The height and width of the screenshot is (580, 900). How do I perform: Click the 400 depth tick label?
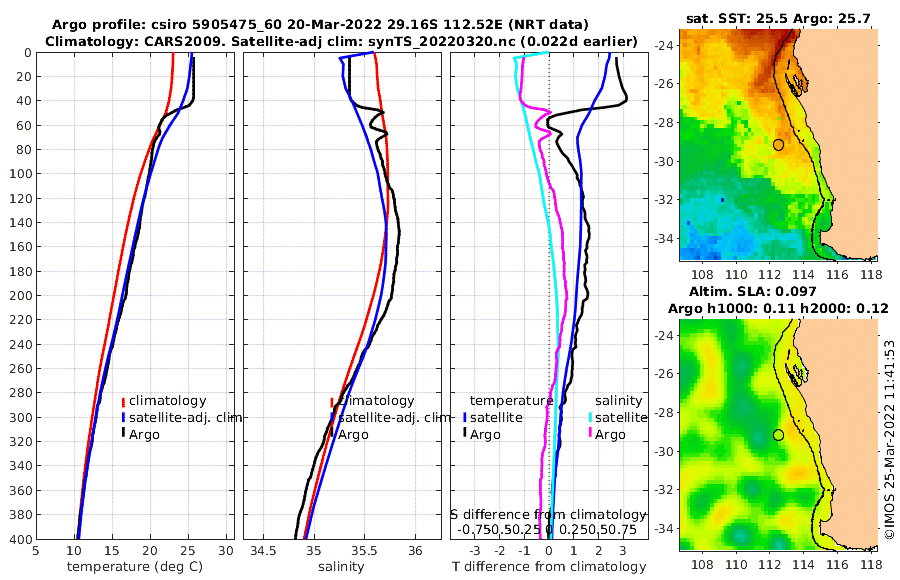[x=21, y=539]
